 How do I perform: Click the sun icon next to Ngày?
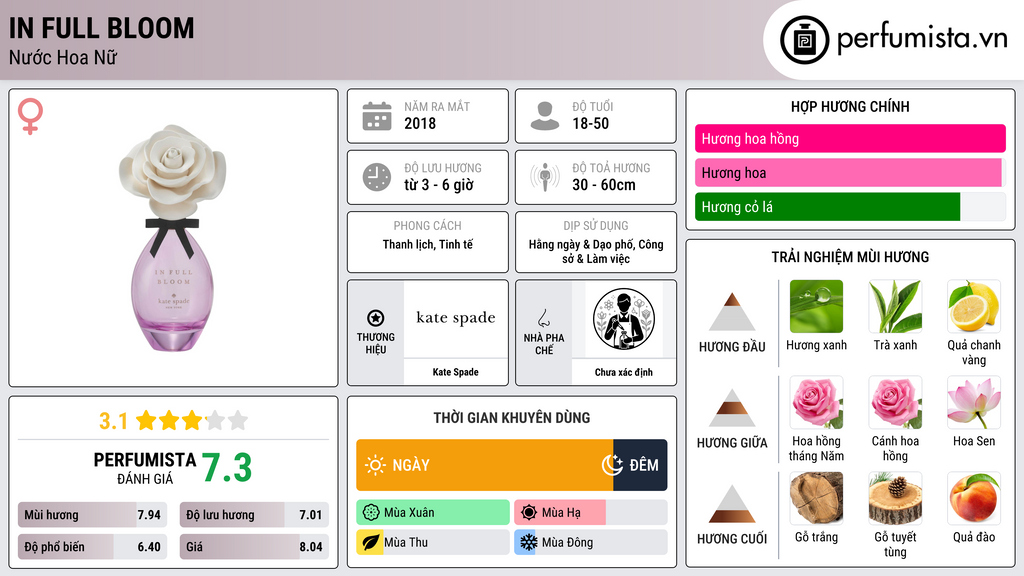(x=375, y=465)
